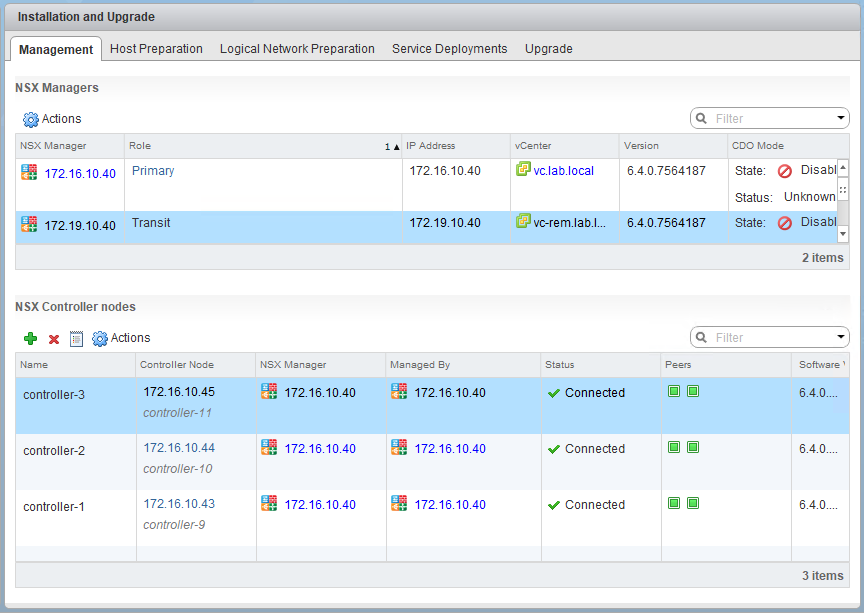Click the disabled state icon in the Primary manager row
Image resolution: width=864 pixels, height=613 pixels.
785,171
